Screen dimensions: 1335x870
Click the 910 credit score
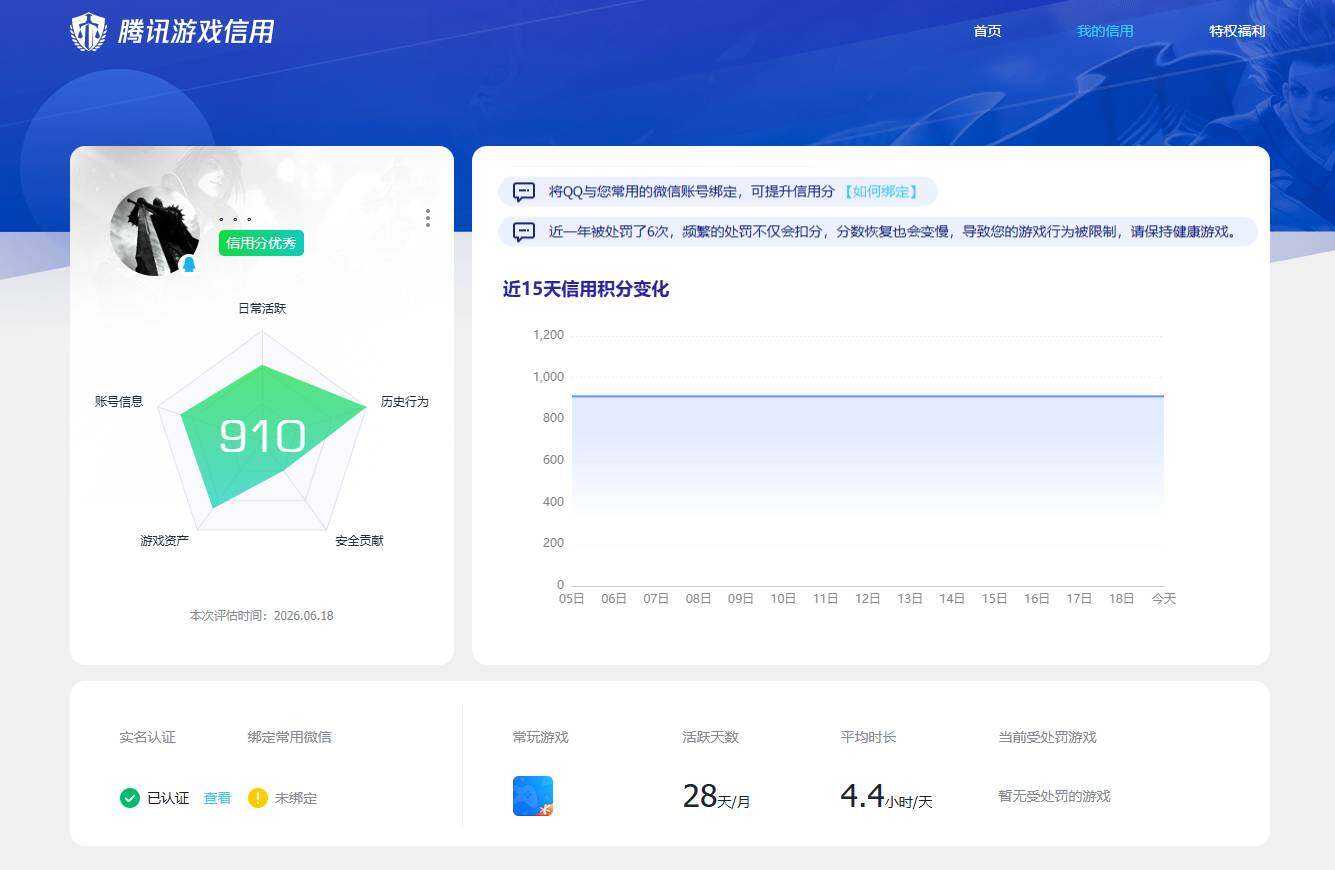262,437
